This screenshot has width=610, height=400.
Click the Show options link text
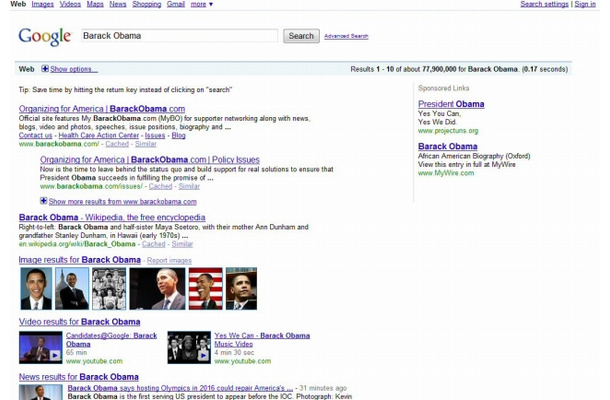pos(74,69)
